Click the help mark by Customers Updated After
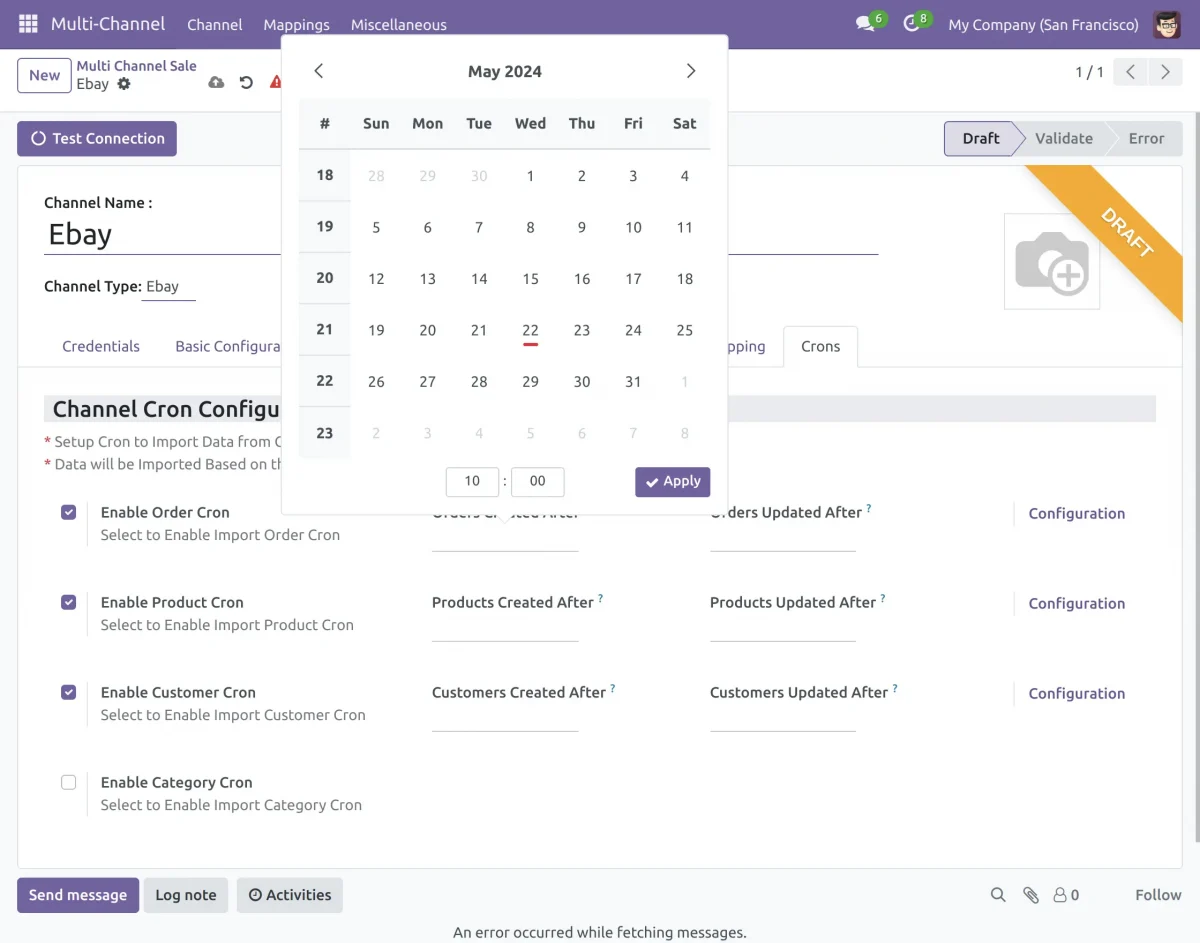 (895, 689)
